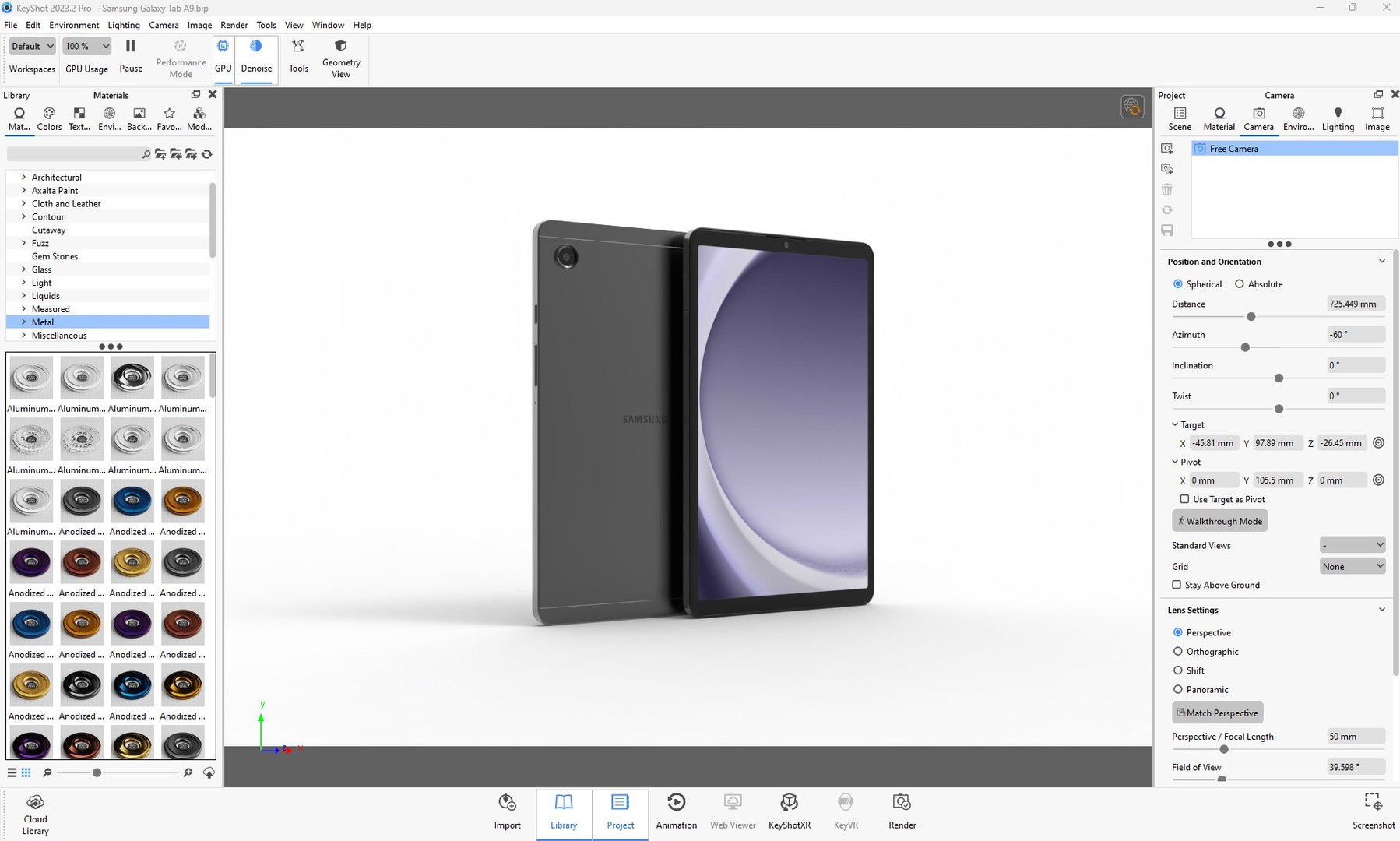The image size is (1400, 841).
Task: Click the Walkthrough Mode button
Action: (x=1219, y=521)
